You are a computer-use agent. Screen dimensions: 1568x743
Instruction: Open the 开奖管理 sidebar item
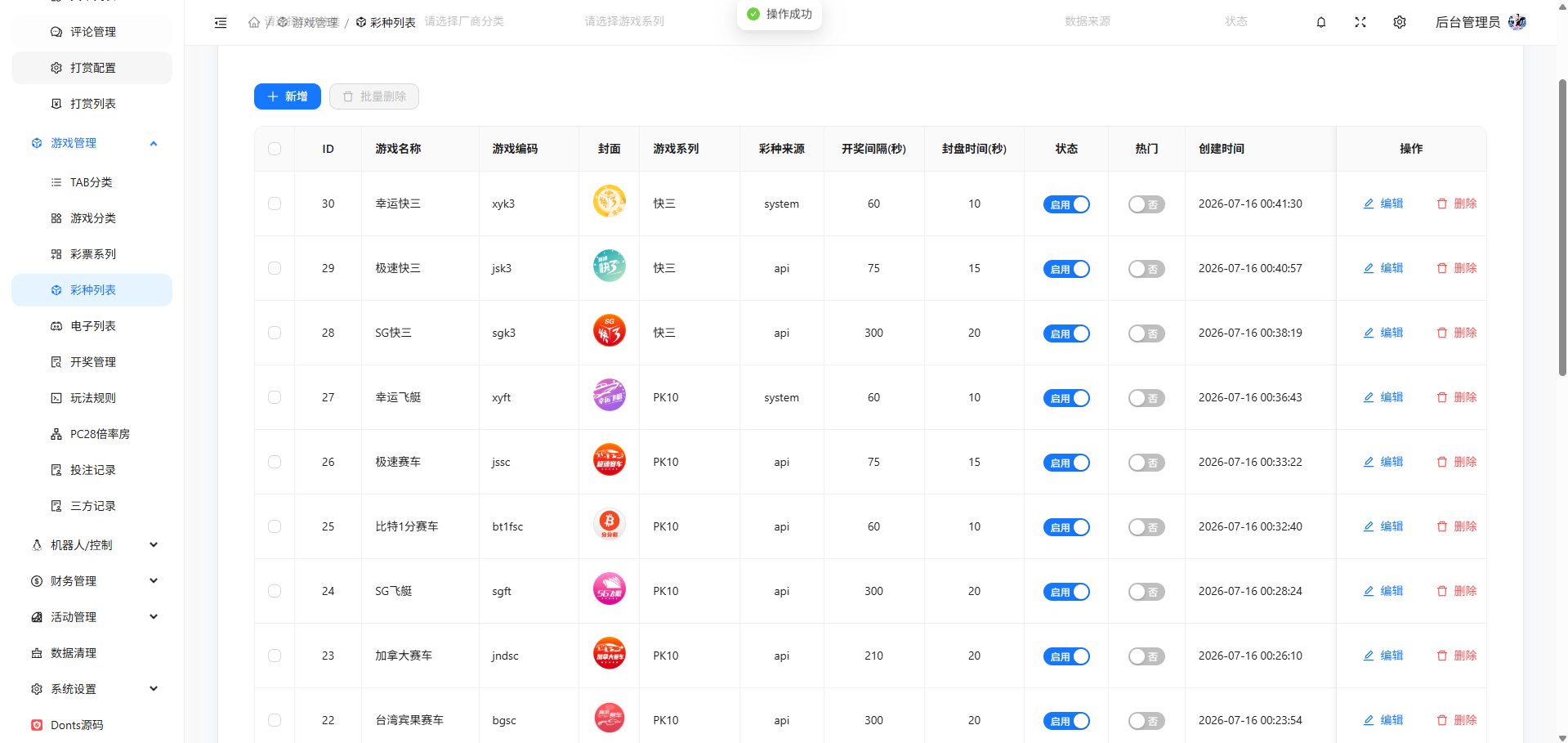click(x=92, y=362)
